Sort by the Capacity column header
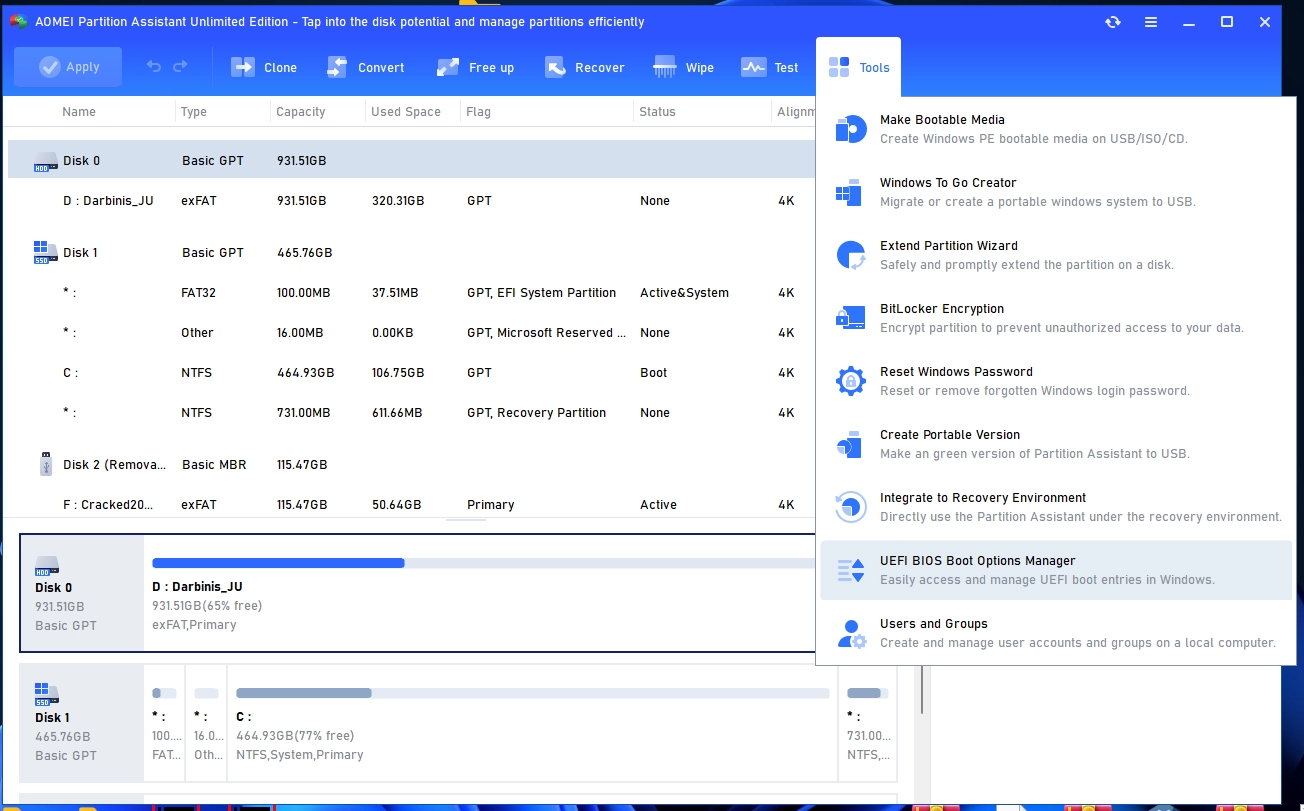This screenshot has width=1304, height=811. (301, 112)
